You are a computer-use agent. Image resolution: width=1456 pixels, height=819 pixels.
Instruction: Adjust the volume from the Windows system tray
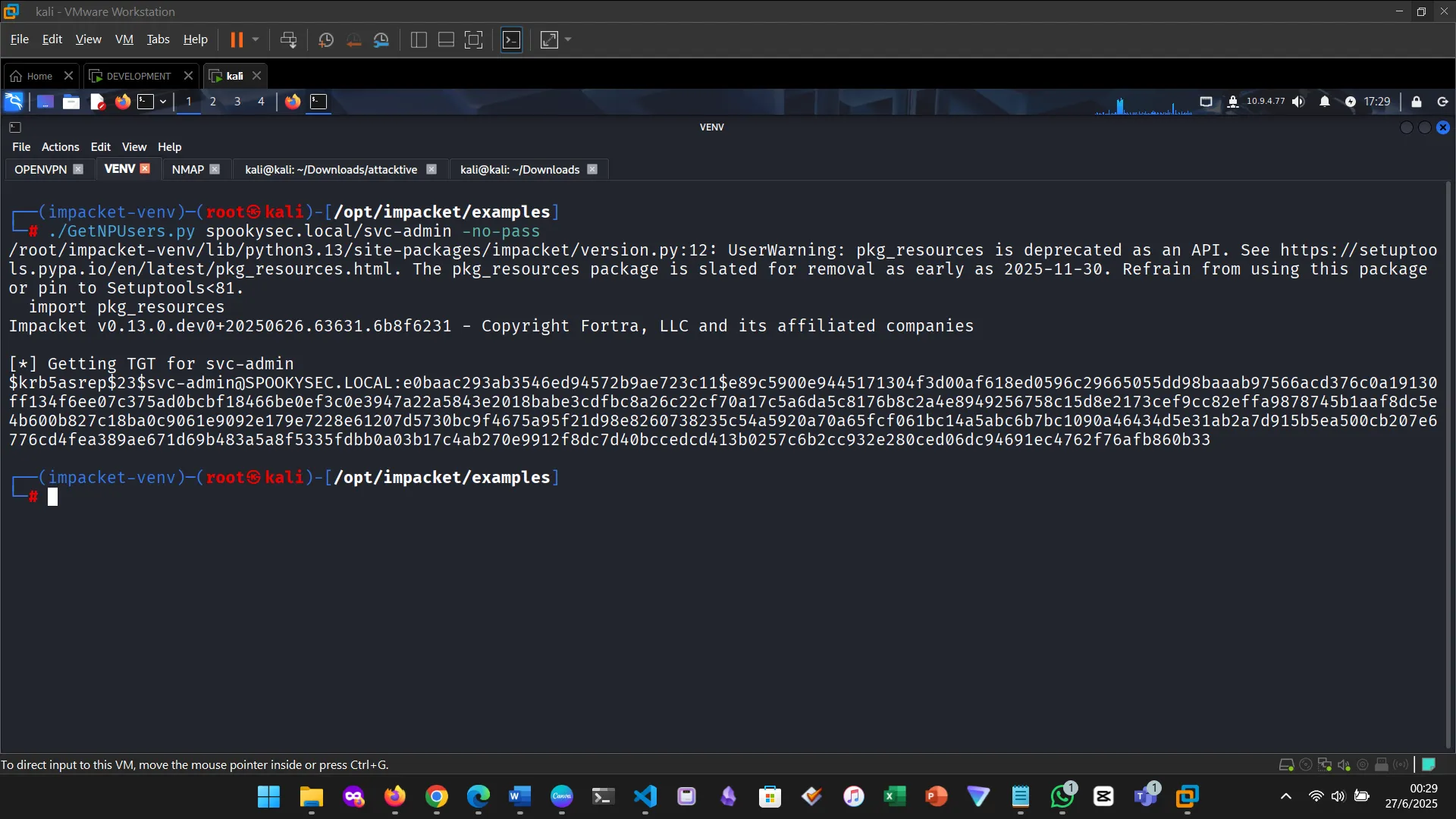1337,796
